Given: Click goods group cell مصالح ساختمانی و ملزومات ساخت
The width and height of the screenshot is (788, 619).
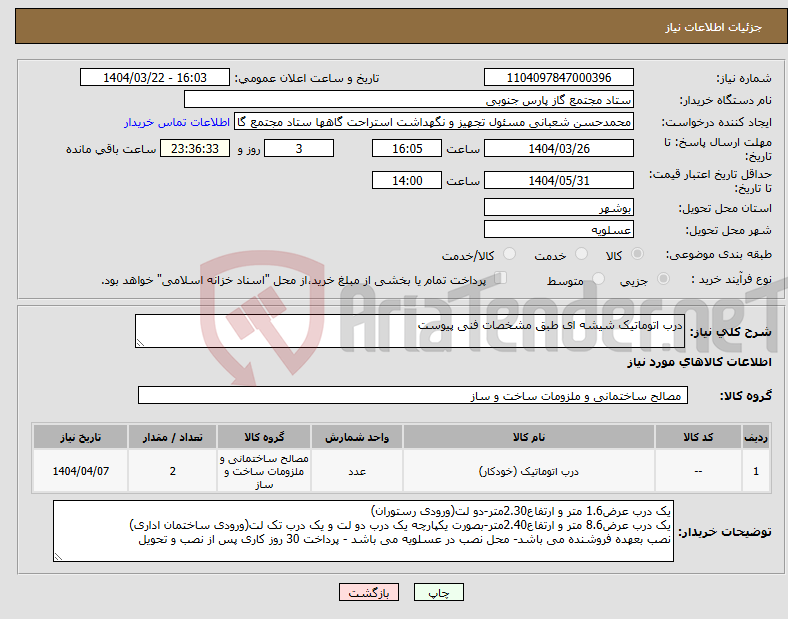Looking at the screenshot, I should (x=264, y=471).
